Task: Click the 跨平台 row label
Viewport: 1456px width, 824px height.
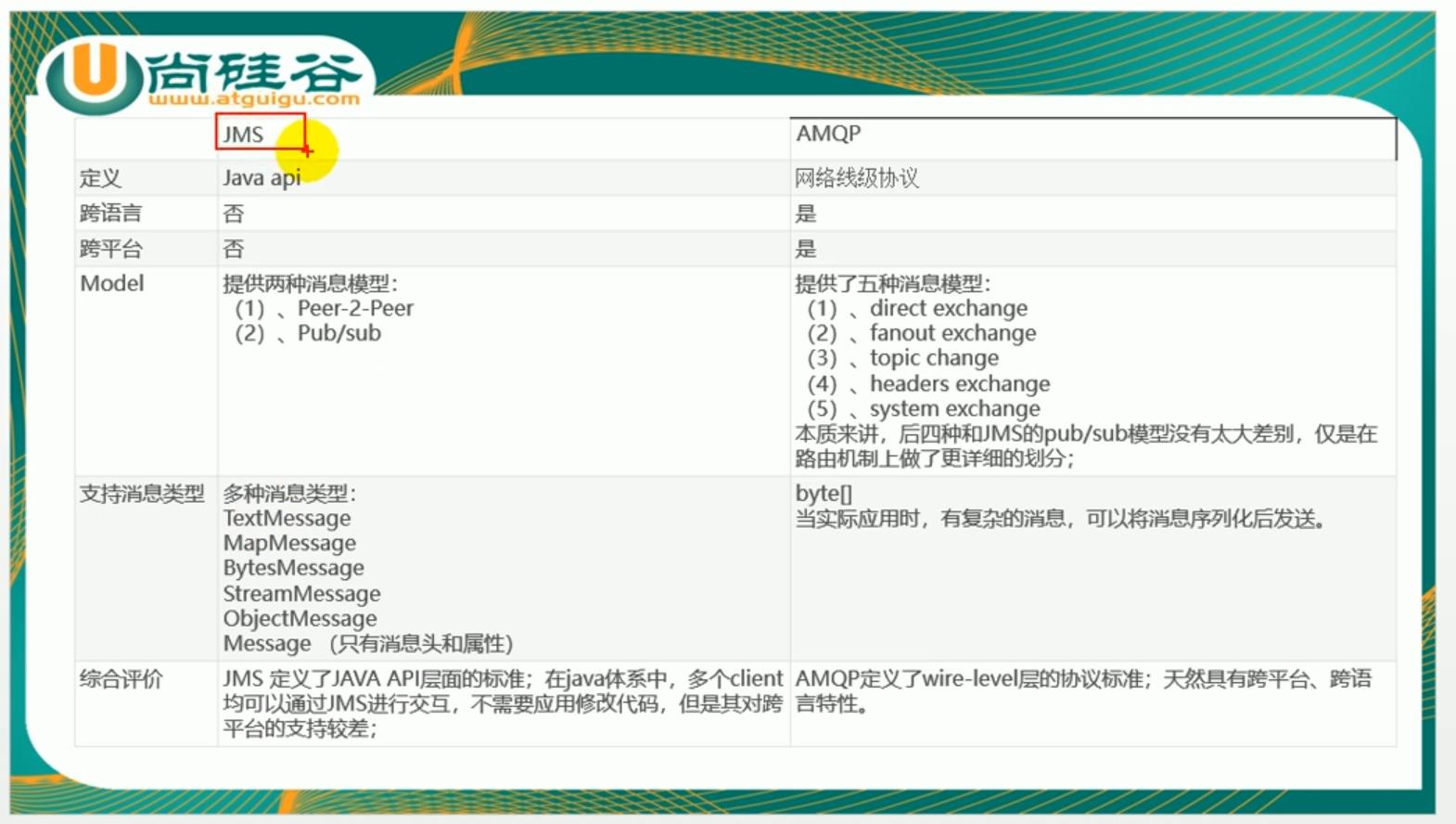Action: point(110,249)
